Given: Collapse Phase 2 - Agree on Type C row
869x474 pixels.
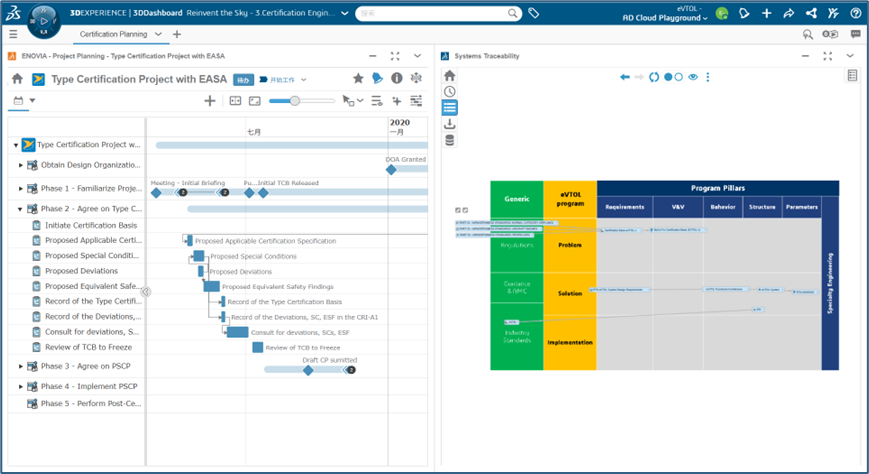Looking at the screenshot, I should point(20,209).
